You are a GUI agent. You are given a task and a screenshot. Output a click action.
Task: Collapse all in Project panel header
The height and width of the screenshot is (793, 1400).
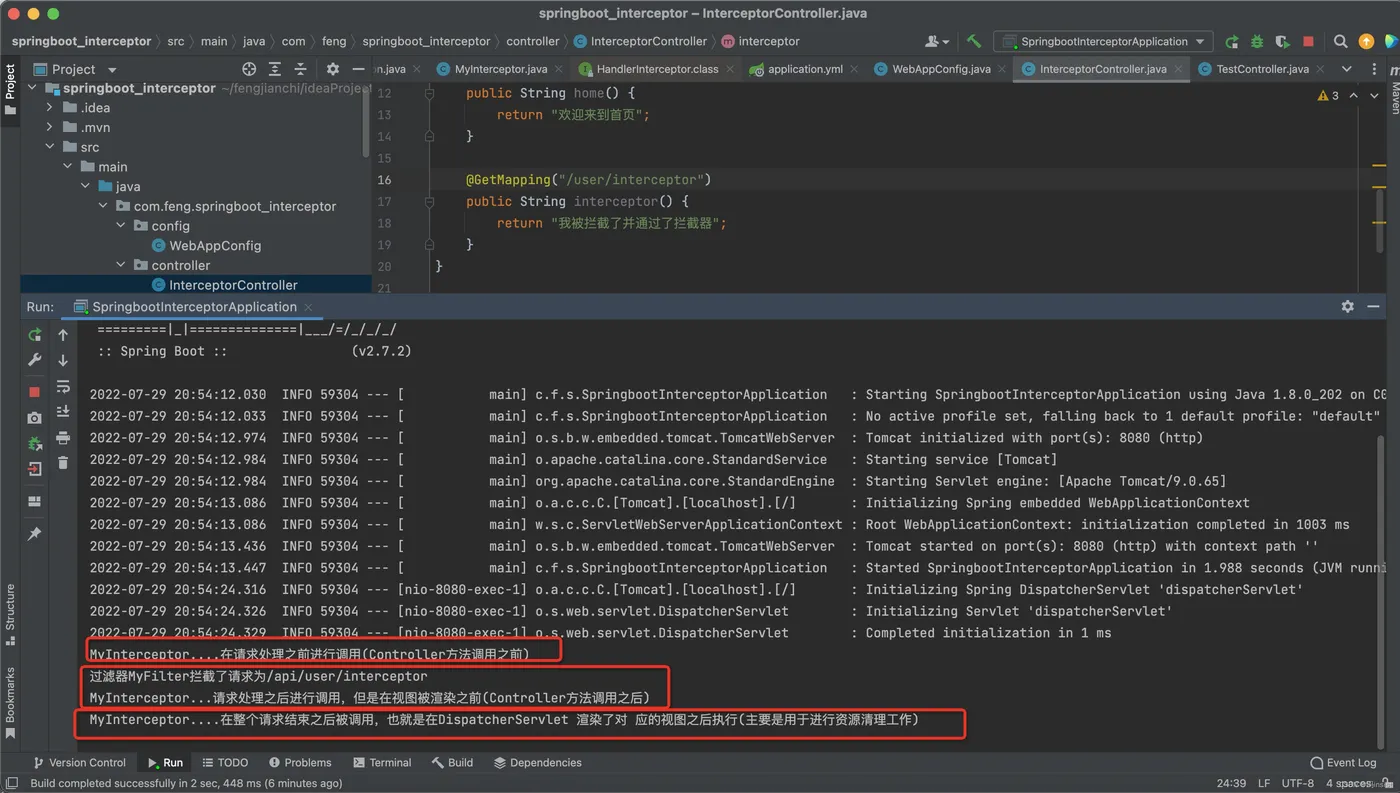point(300,69)
